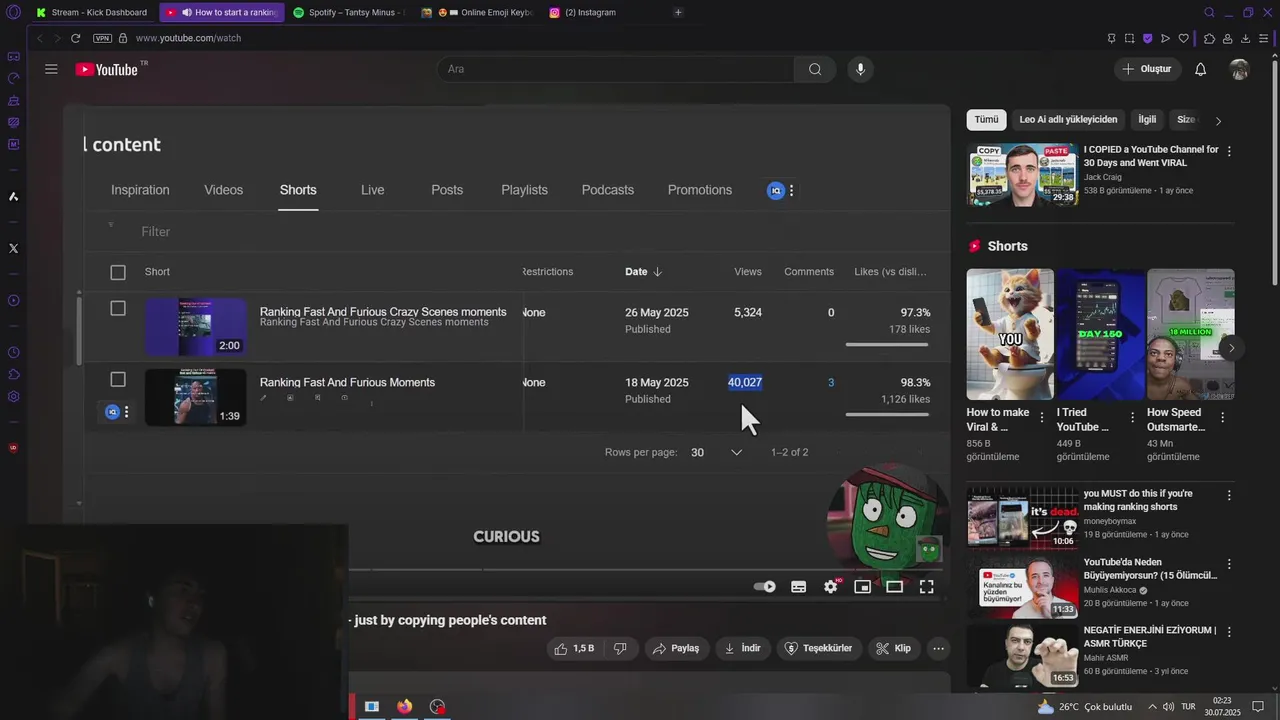The width and height of the screenshot is (1280, 720).
Task: Toggle subtitles in the video player
Action: (798, 587)
